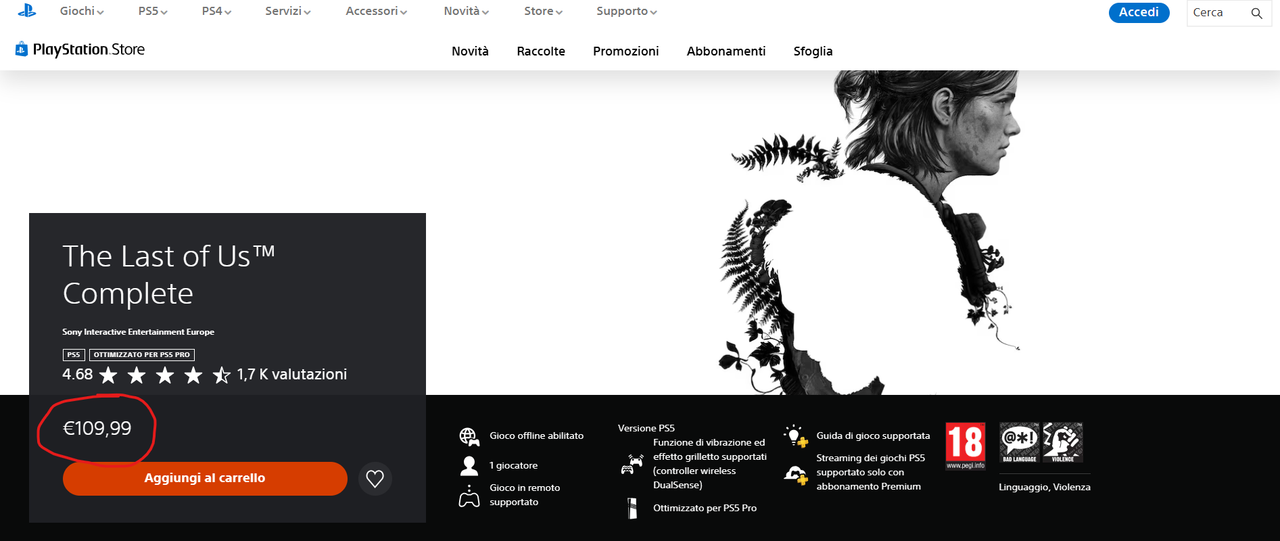Click the Accedi sign-in button
The height and width of the screenshot is (541, 1280).
click(x=1139, y=12)
